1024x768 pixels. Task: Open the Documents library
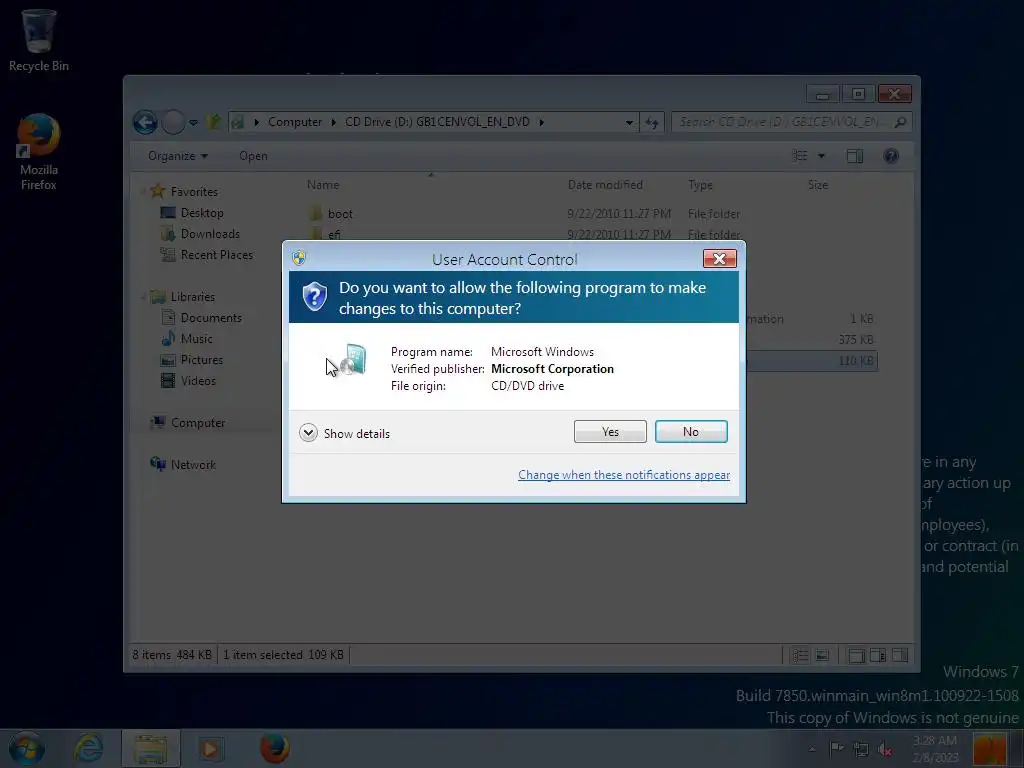click(211, 318)
